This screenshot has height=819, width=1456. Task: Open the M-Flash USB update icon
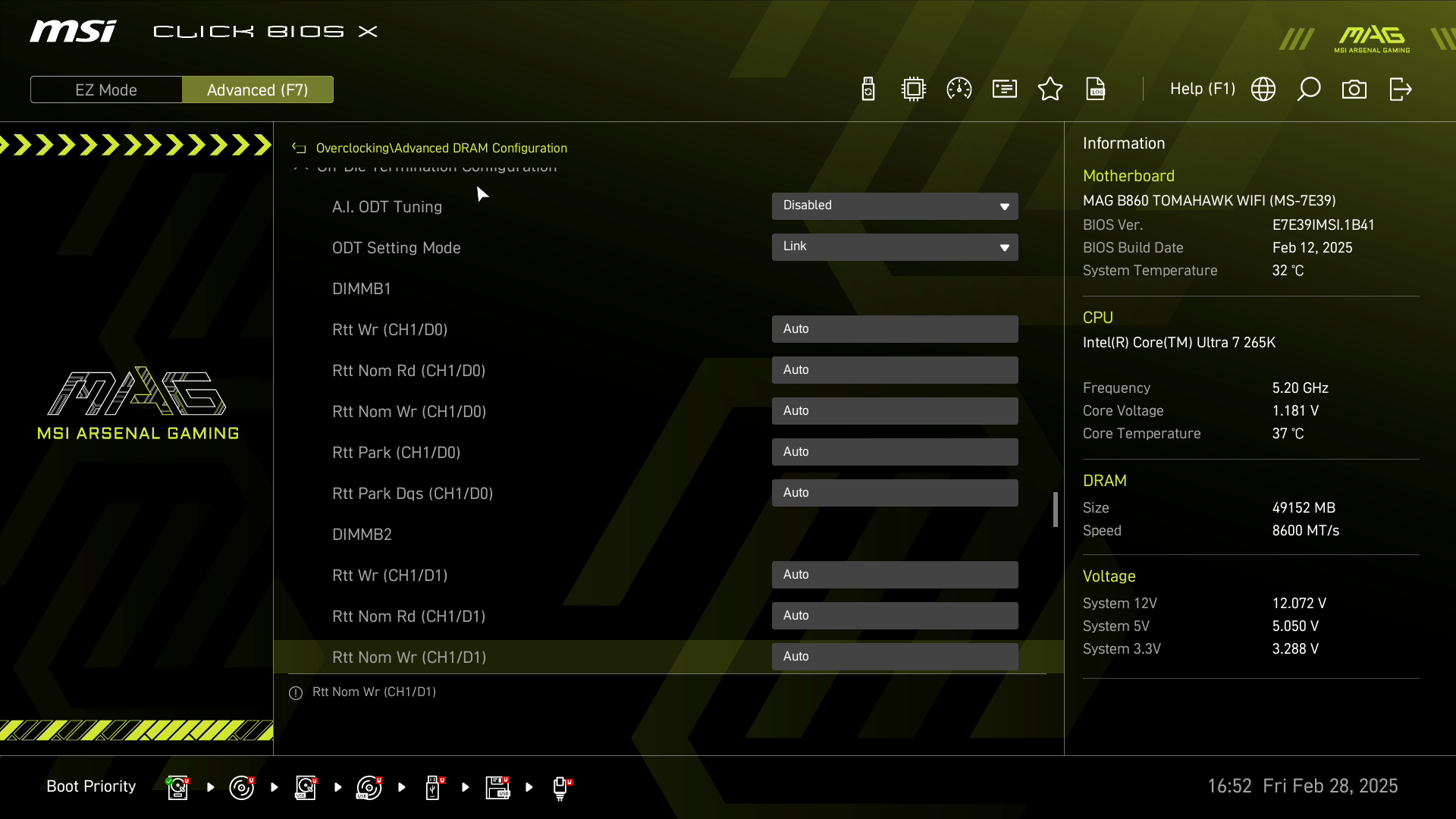(868, 89)
